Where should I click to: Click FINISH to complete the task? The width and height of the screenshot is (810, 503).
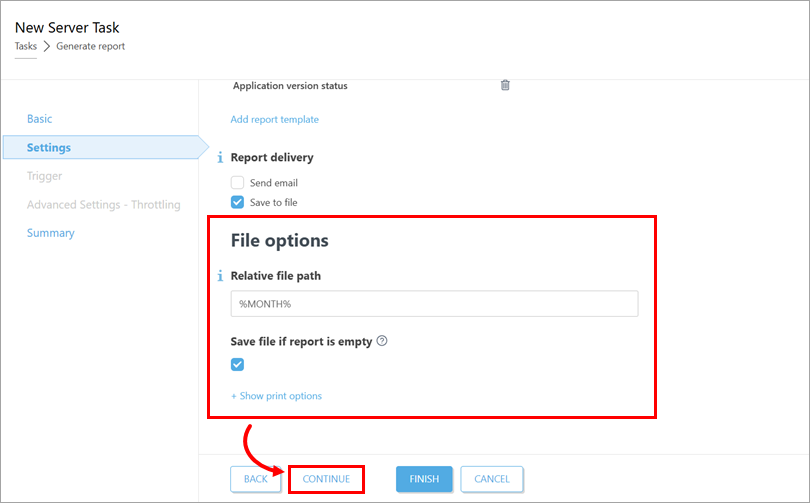424,479
